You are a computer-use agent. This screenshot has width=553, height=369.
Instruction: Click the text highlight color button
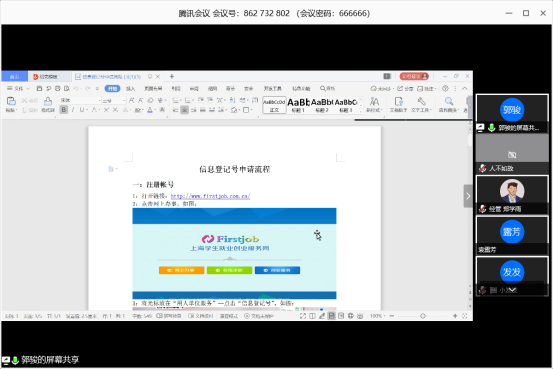click(137, 110)
